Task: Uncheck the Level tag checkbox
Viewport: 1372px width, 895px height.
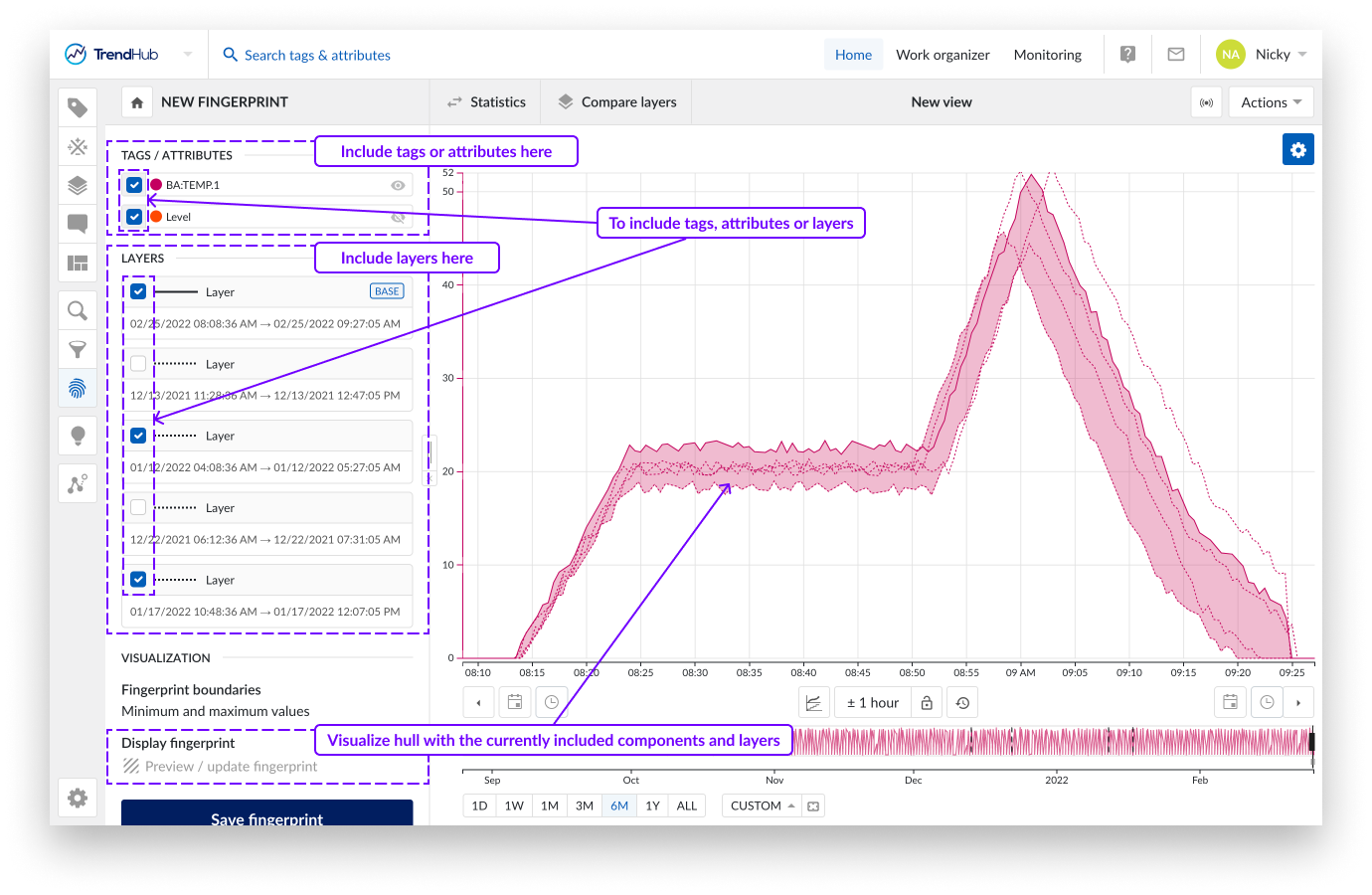Action: point(134,217)
